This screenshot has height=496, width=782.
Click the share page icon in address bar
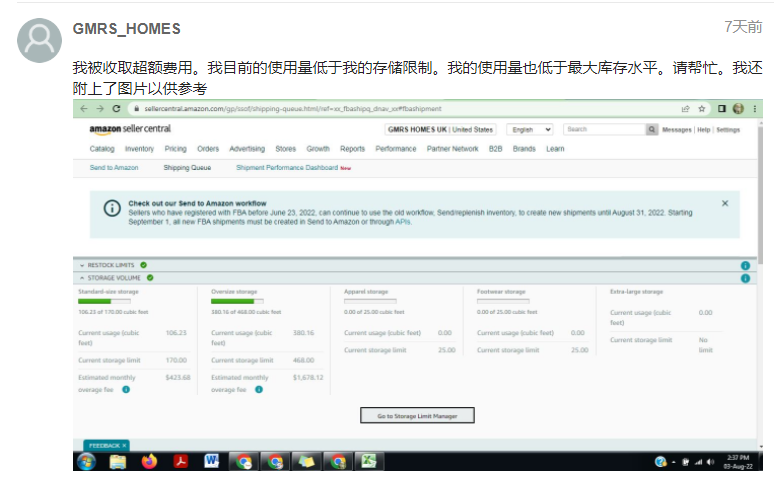[x=685, y=109]
